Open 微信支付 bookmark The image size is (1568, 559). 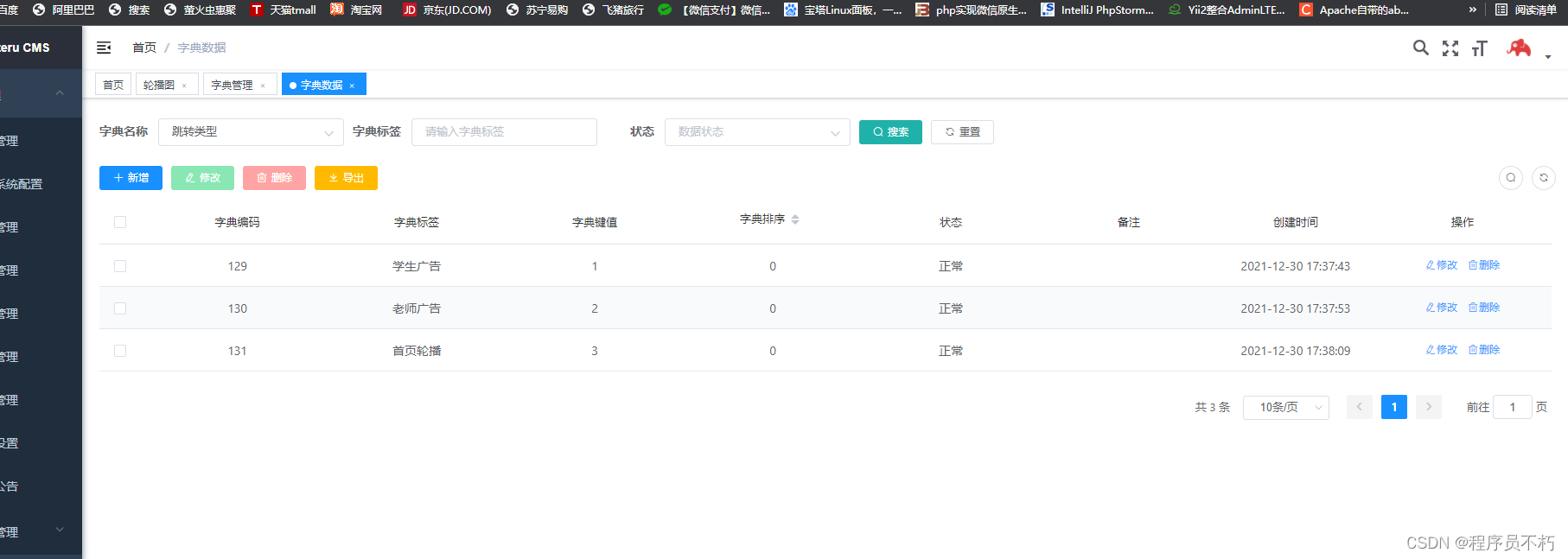[x=714, y=10]
